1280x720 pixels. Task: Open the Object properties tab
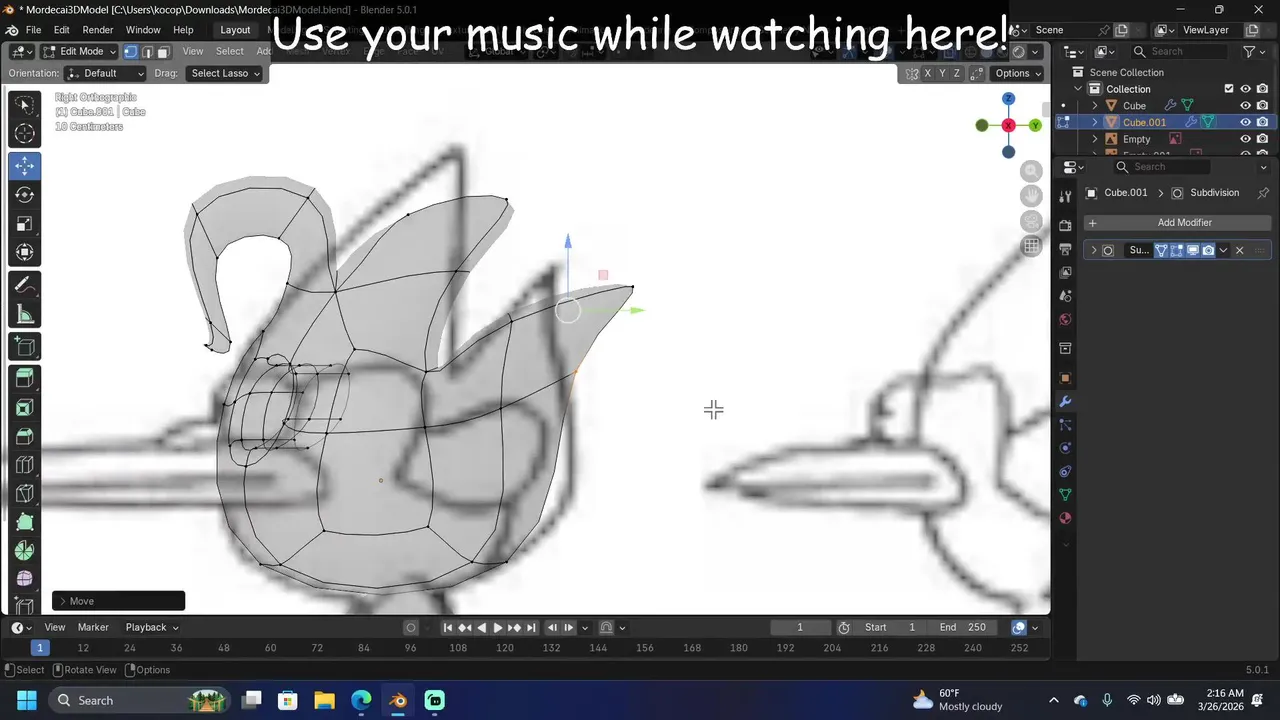pos(1065,378)
